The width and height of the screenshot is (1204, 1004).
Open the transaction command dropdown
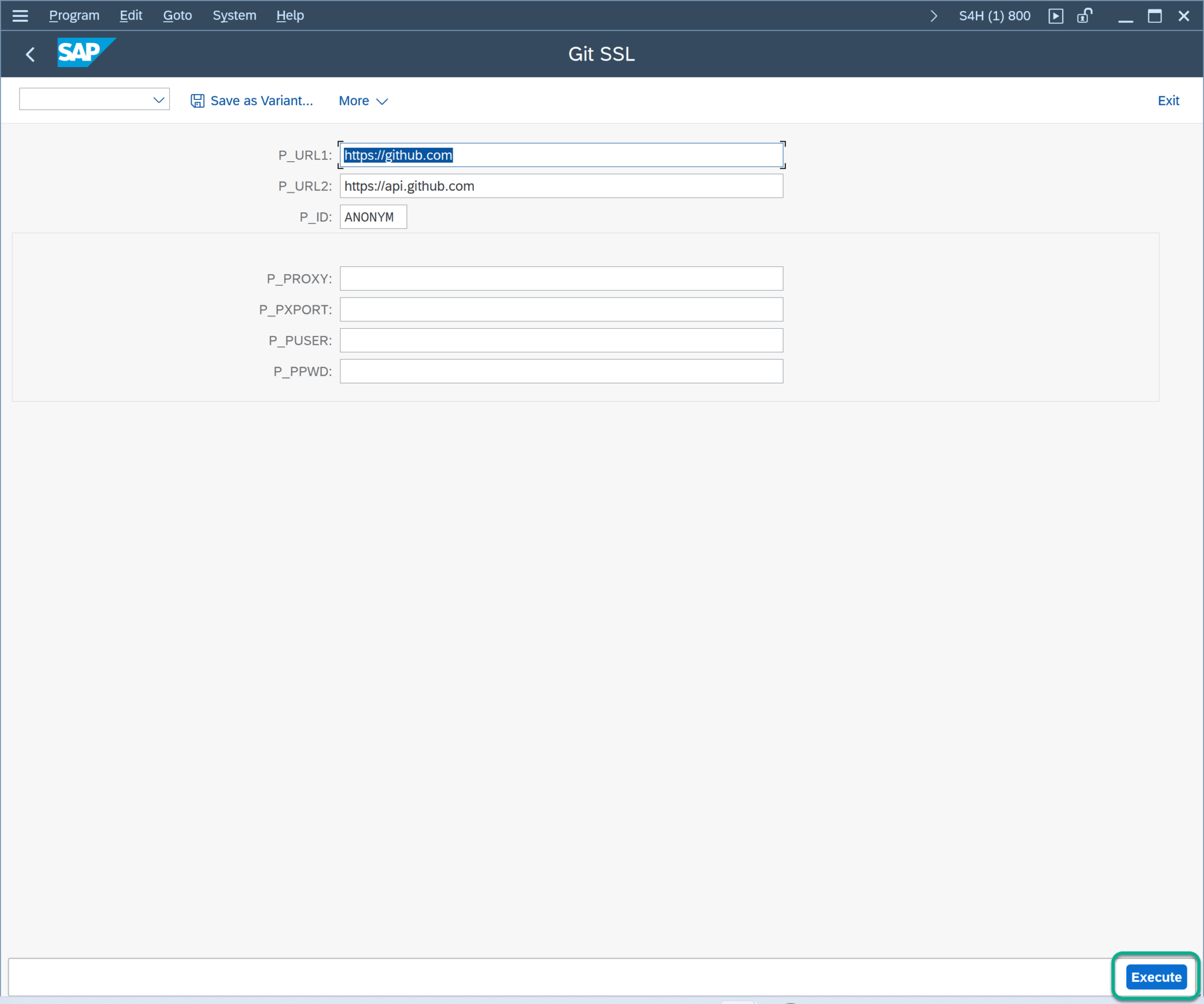[x=158, y=100]
